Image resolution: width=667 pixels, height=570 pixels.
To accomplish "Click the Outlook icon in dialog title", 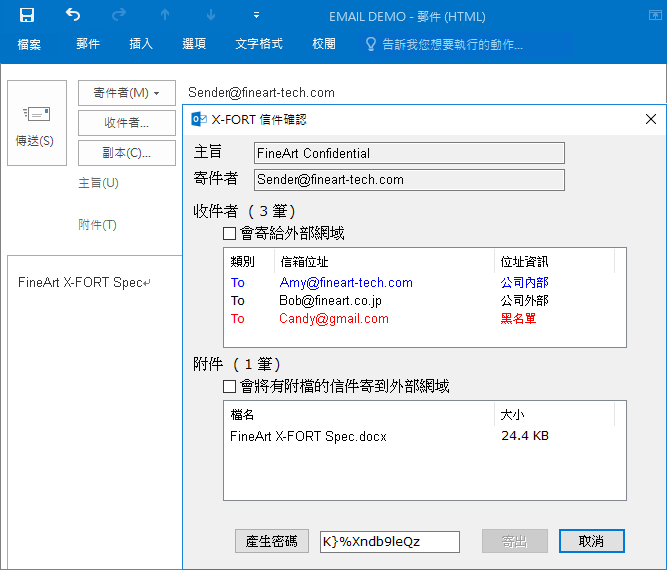I will pos(199,120).
